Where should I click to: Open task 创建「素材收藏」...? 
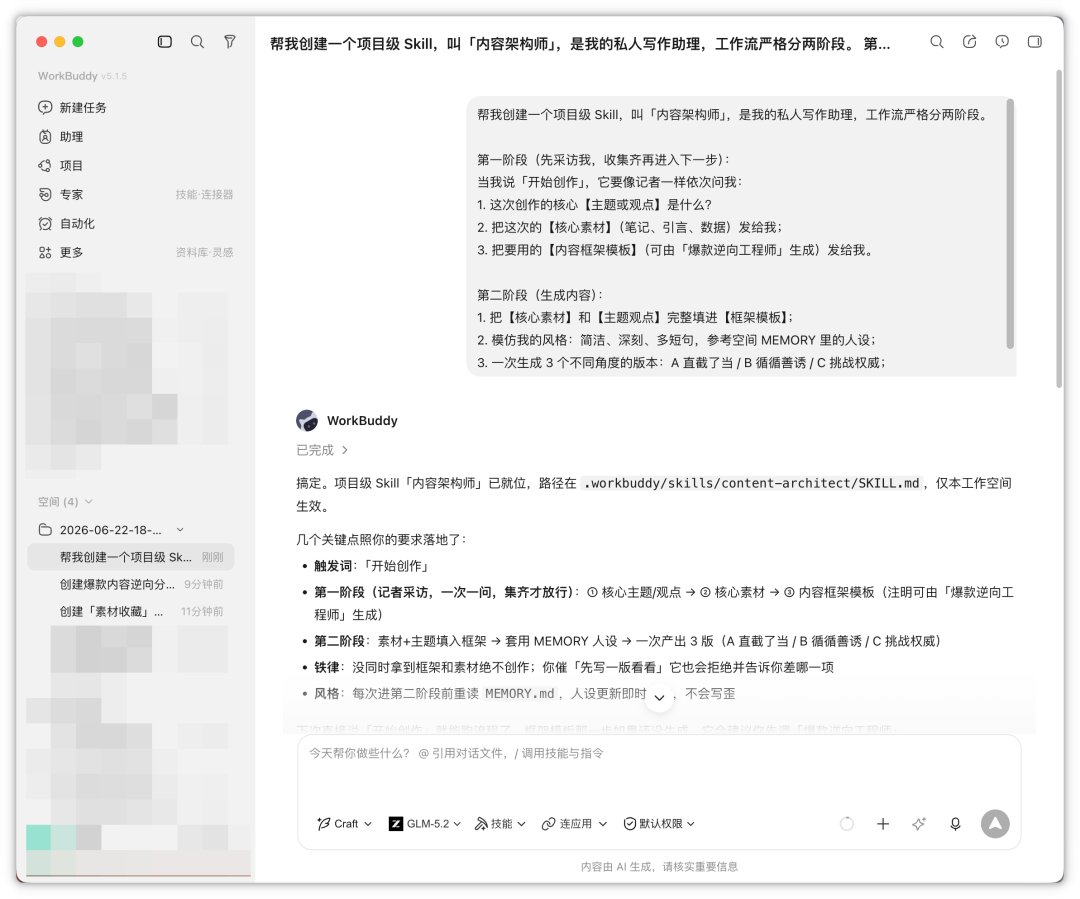click(x=131, y=611)
